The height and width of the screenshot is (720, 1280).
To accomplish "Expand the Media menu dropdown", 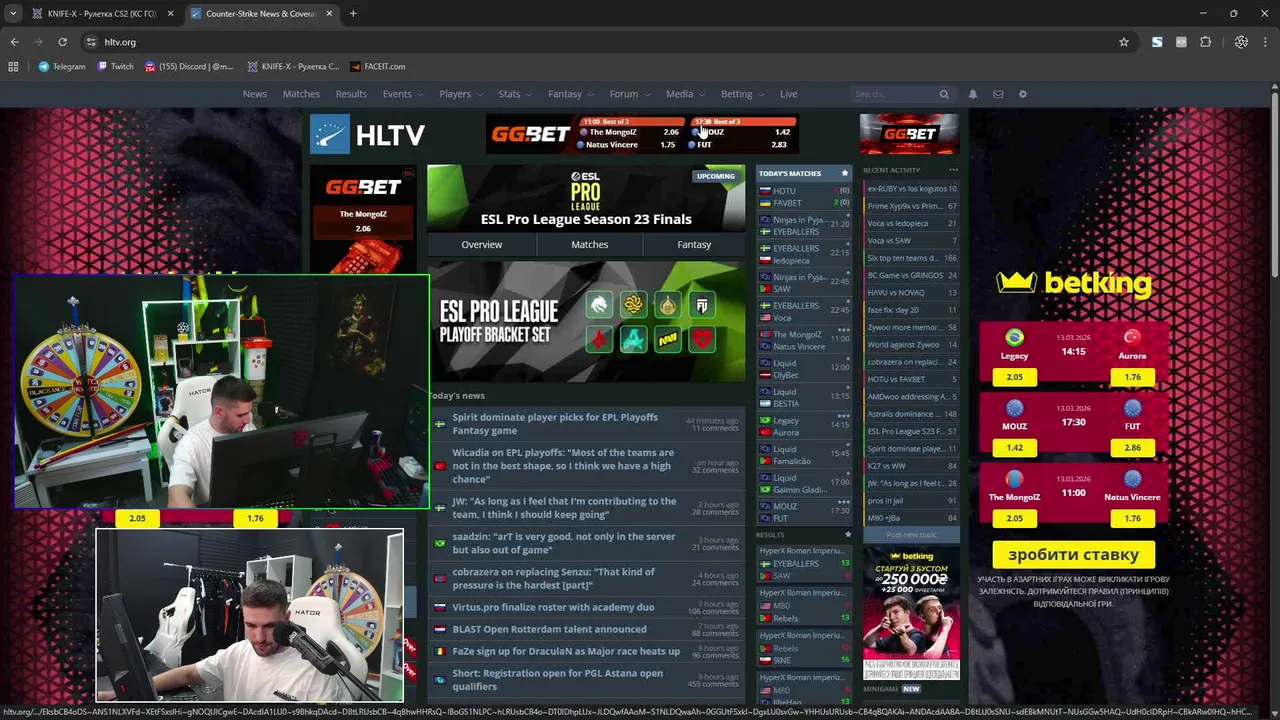I will [x=685, y=94].
